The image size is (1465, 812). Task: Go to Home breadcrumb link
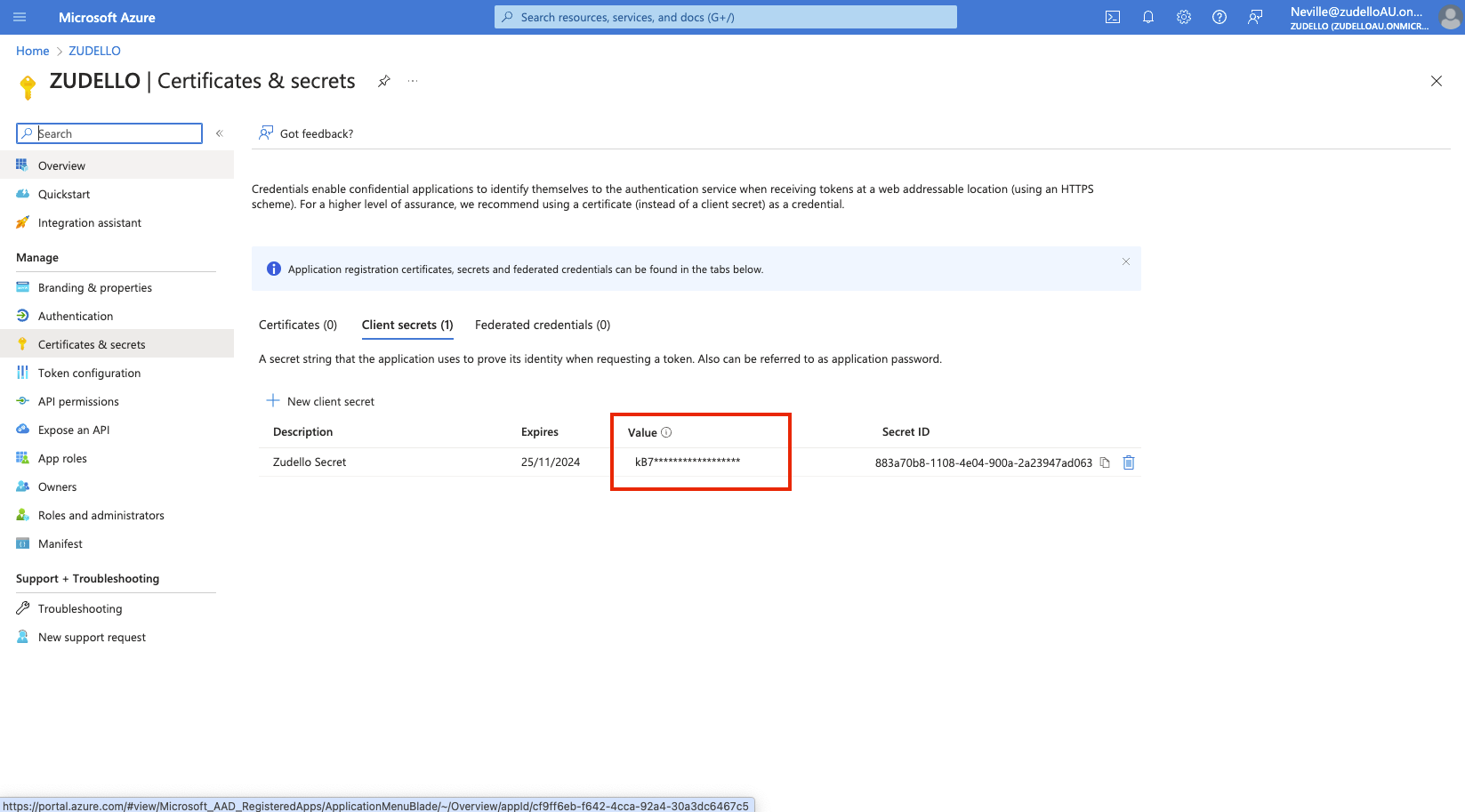33,51
